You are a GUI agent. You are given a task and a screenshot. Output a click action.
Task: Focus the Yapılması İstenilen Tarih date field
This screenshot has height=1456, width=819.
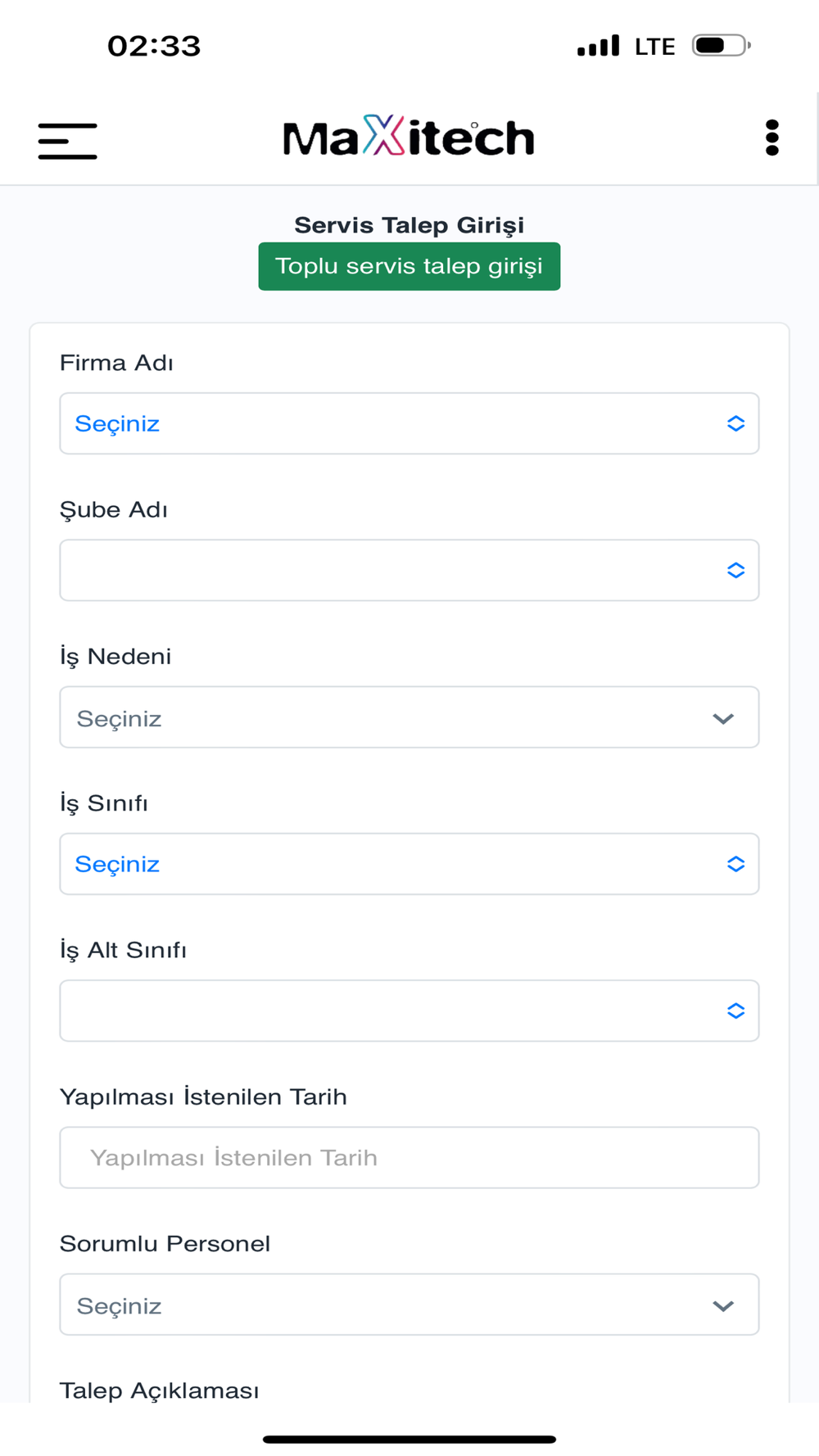click(x=409, y=1157)
